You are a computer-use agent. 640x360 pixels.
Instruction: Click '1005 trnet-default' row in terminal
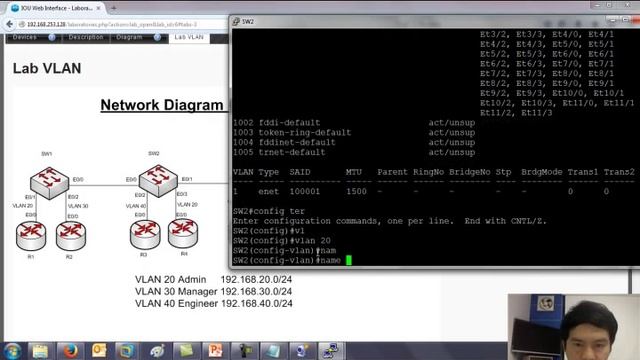point(353,152)
